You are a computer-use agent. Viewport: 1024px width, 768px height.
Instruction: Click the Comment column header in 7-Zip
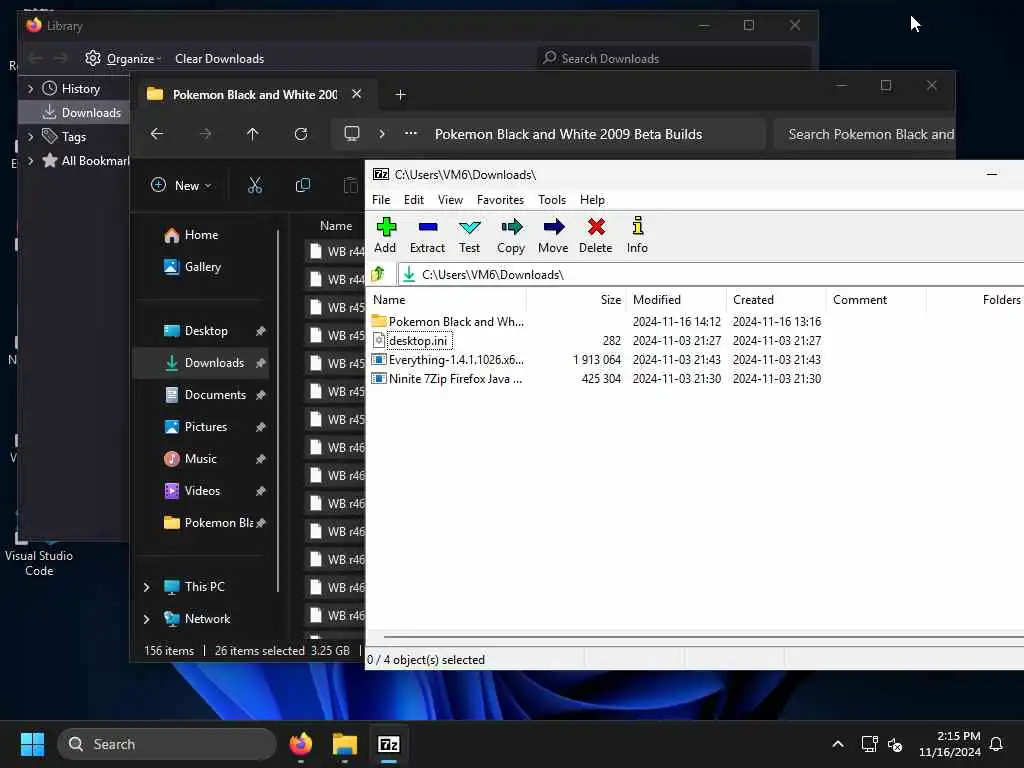click(x=876, y=300)
